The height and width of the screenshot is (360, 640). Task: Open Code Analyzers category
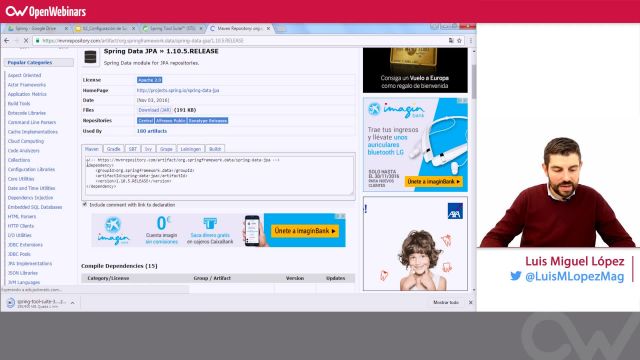(x=24, y=151)
